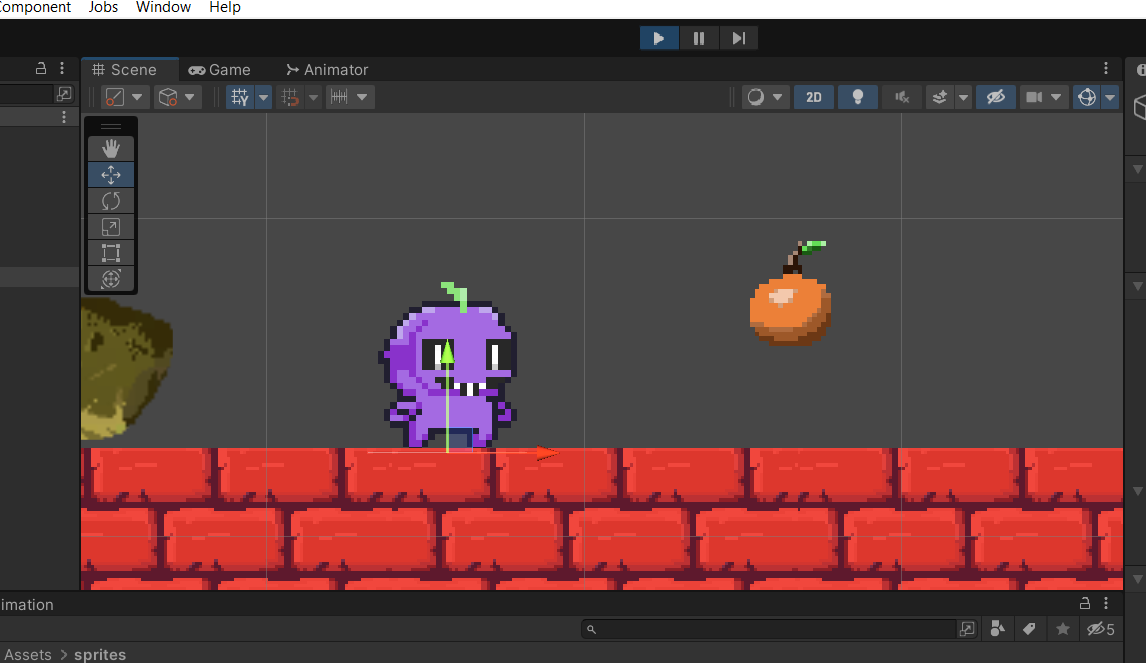Open the Window menu
The width and height of the screenshot is (1146, 663).
point(162,8)
